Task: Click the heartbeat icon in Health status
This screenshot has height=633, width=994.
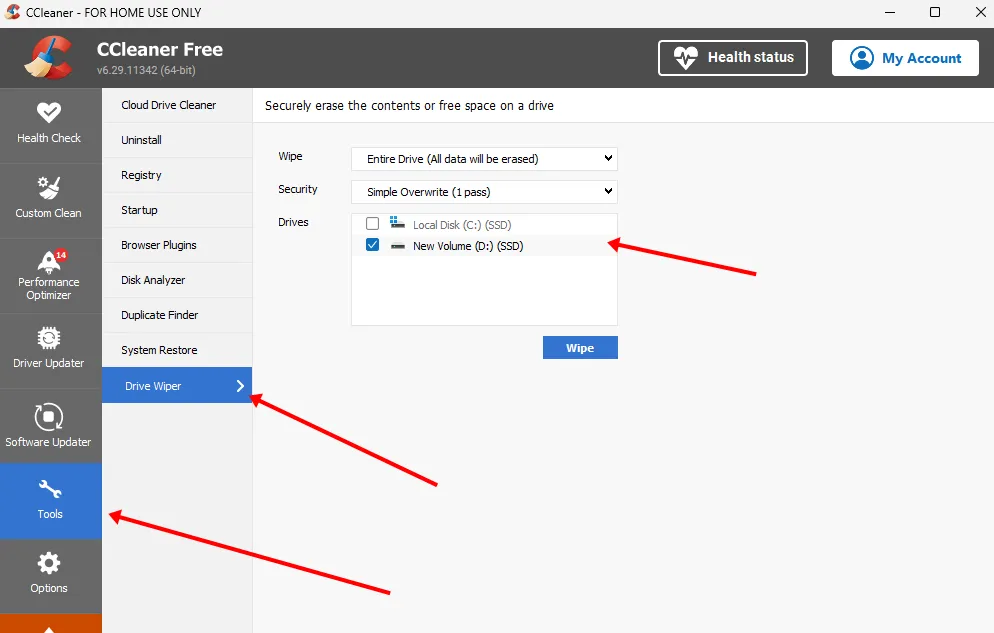Action: pyautogui.click(x=685, y=58)
